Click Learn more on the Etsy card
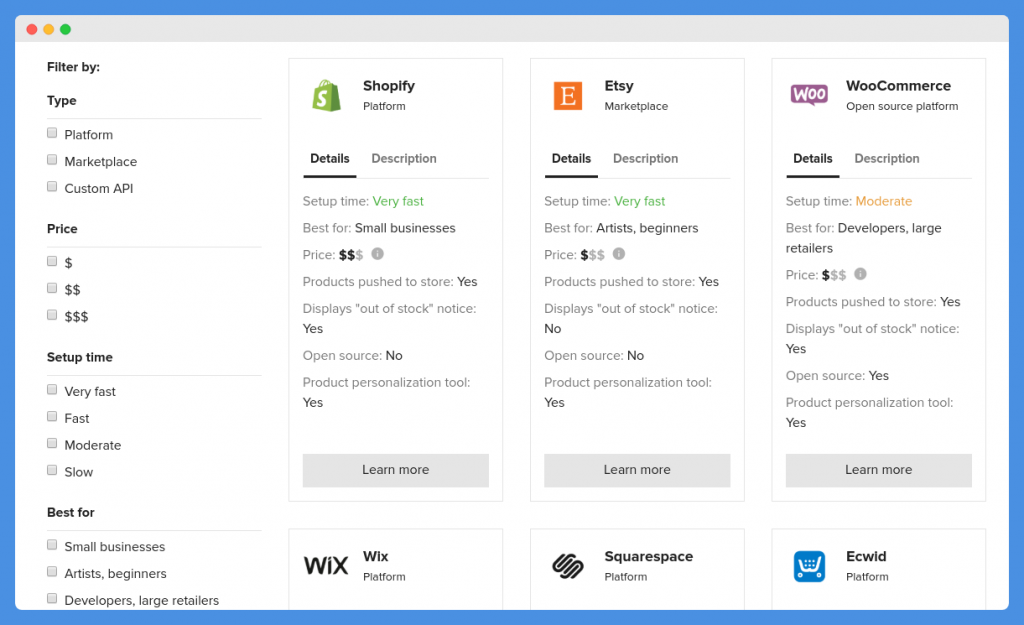The width and height of the screenshot is (1024, 625). 637,470
